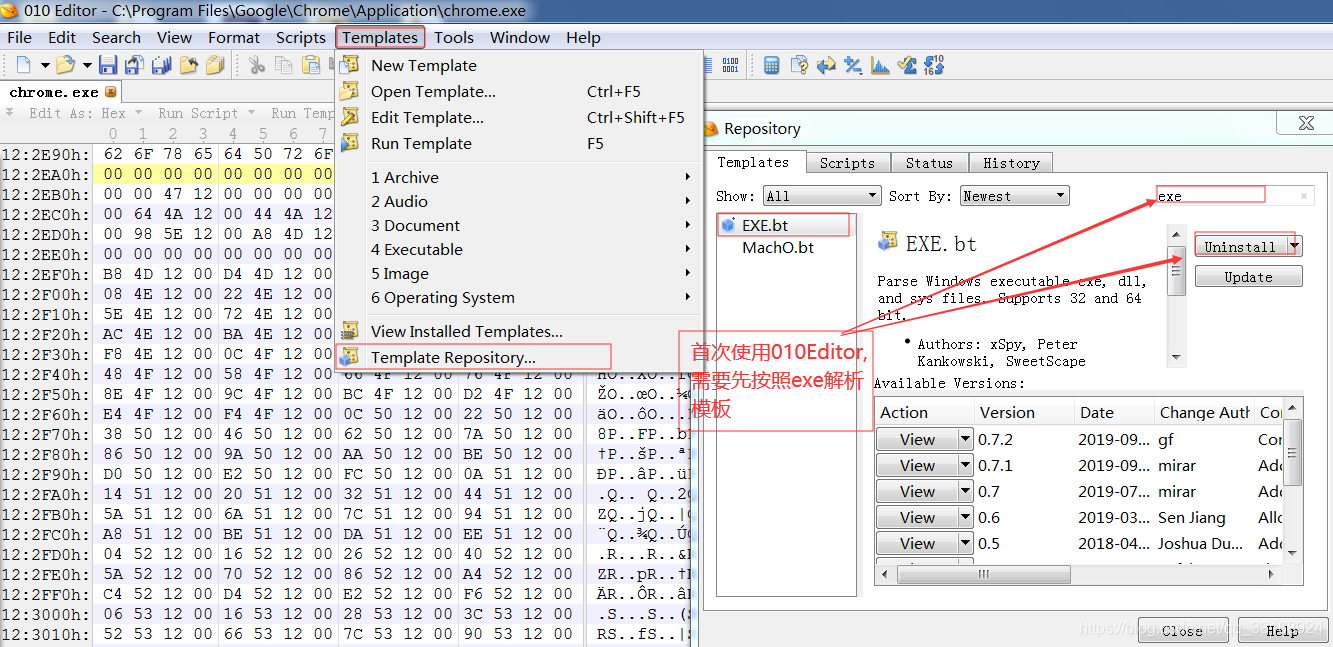Click the Revert file folder icon

pyautogui.click(x=188, y=65)
